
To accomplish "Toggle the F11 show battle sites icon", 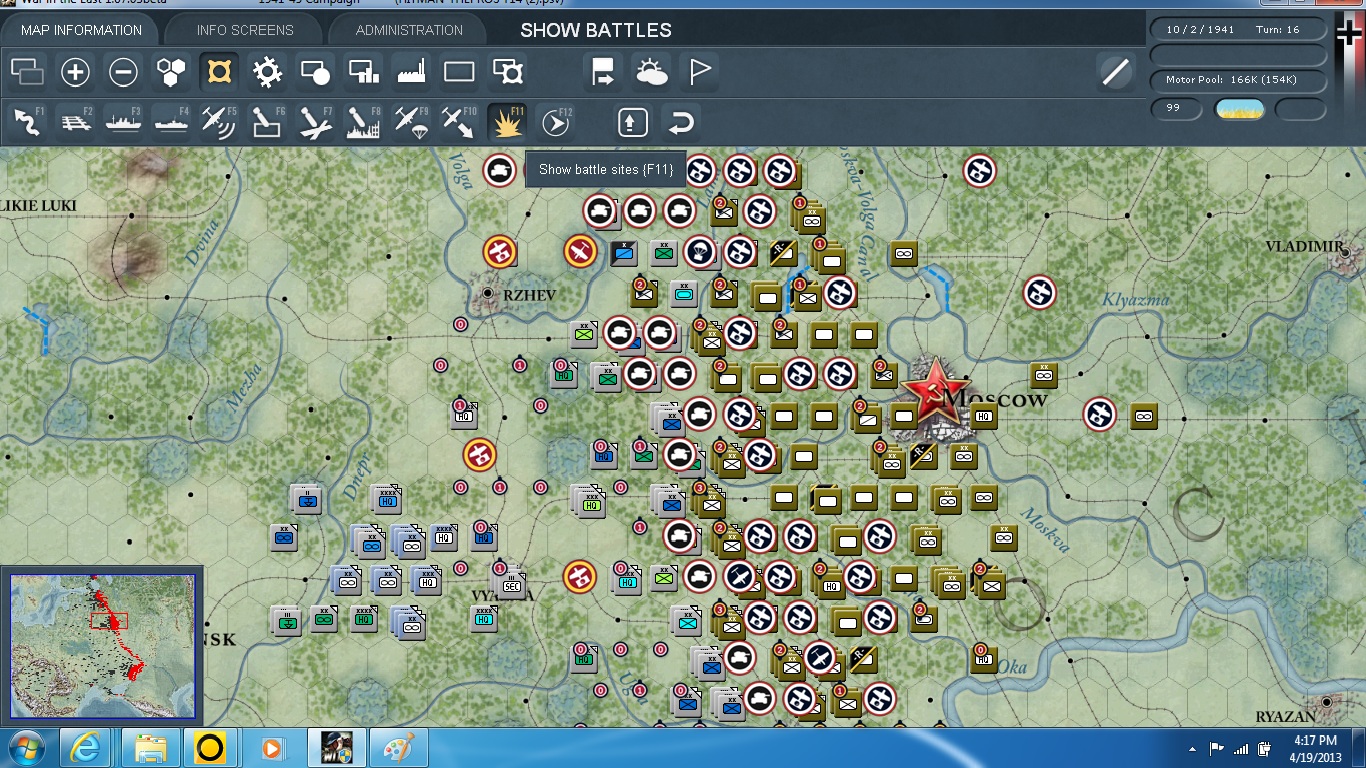I will pyautogui.click(x=507, y=121).
